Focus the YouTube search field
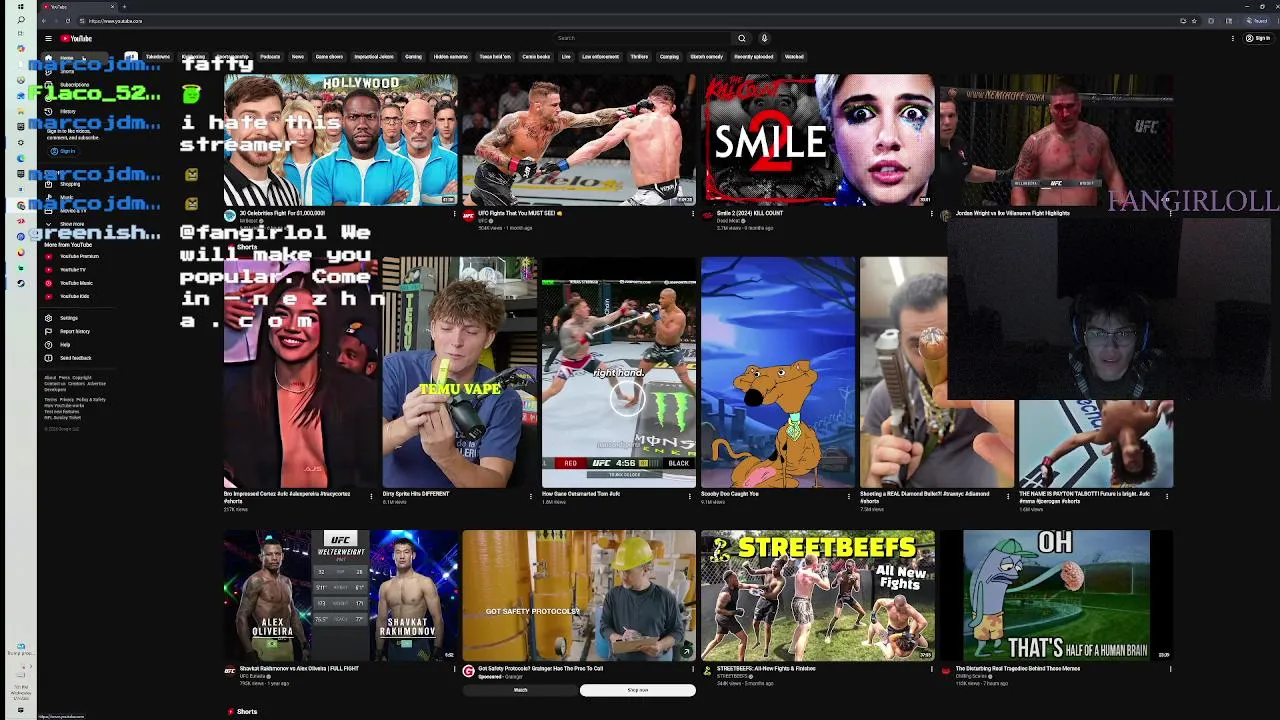Screen dimensions: 1280x720 click(x=640, y=38)
